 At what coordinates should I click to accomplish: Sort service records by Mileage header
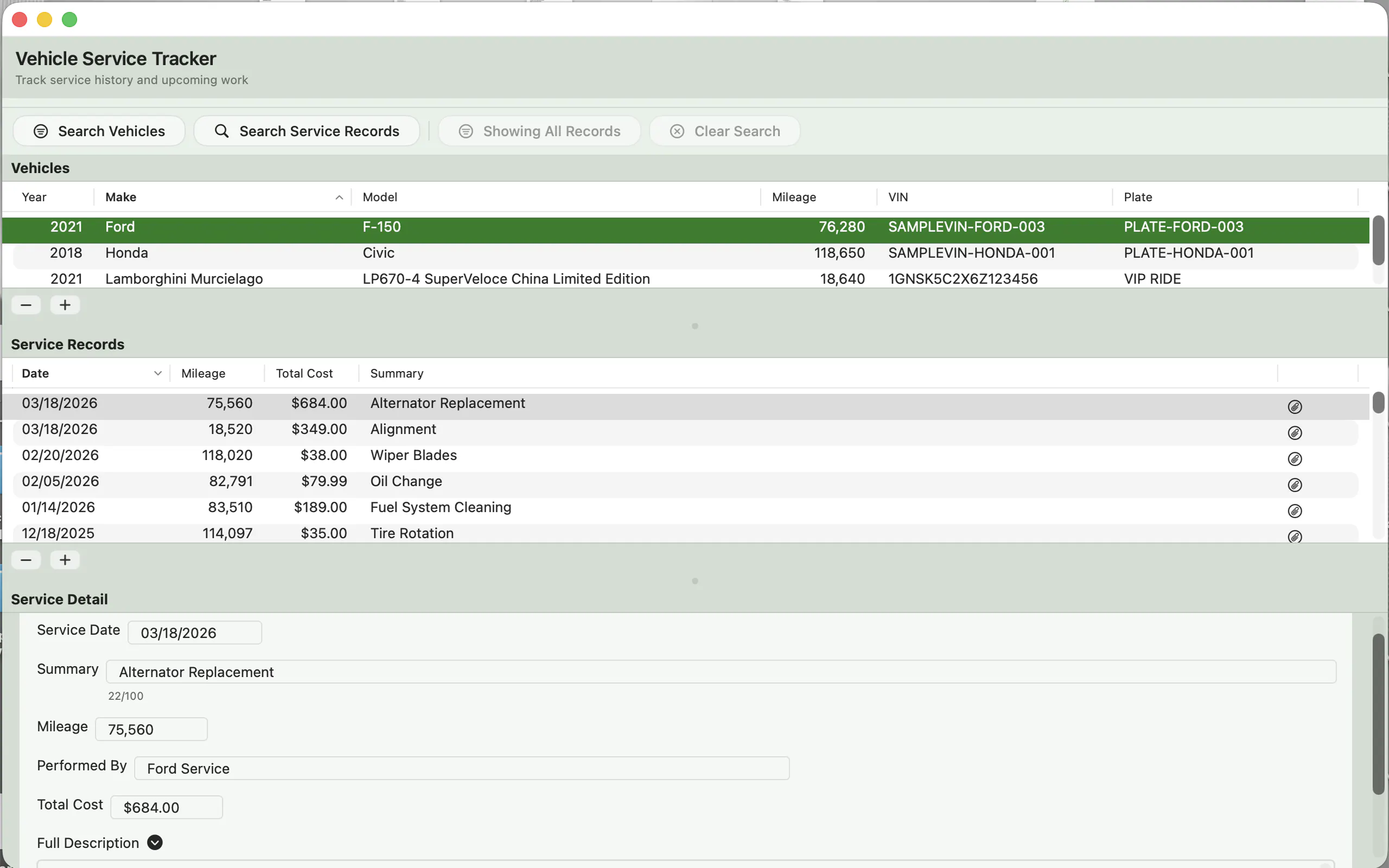(x=217, y=373)
